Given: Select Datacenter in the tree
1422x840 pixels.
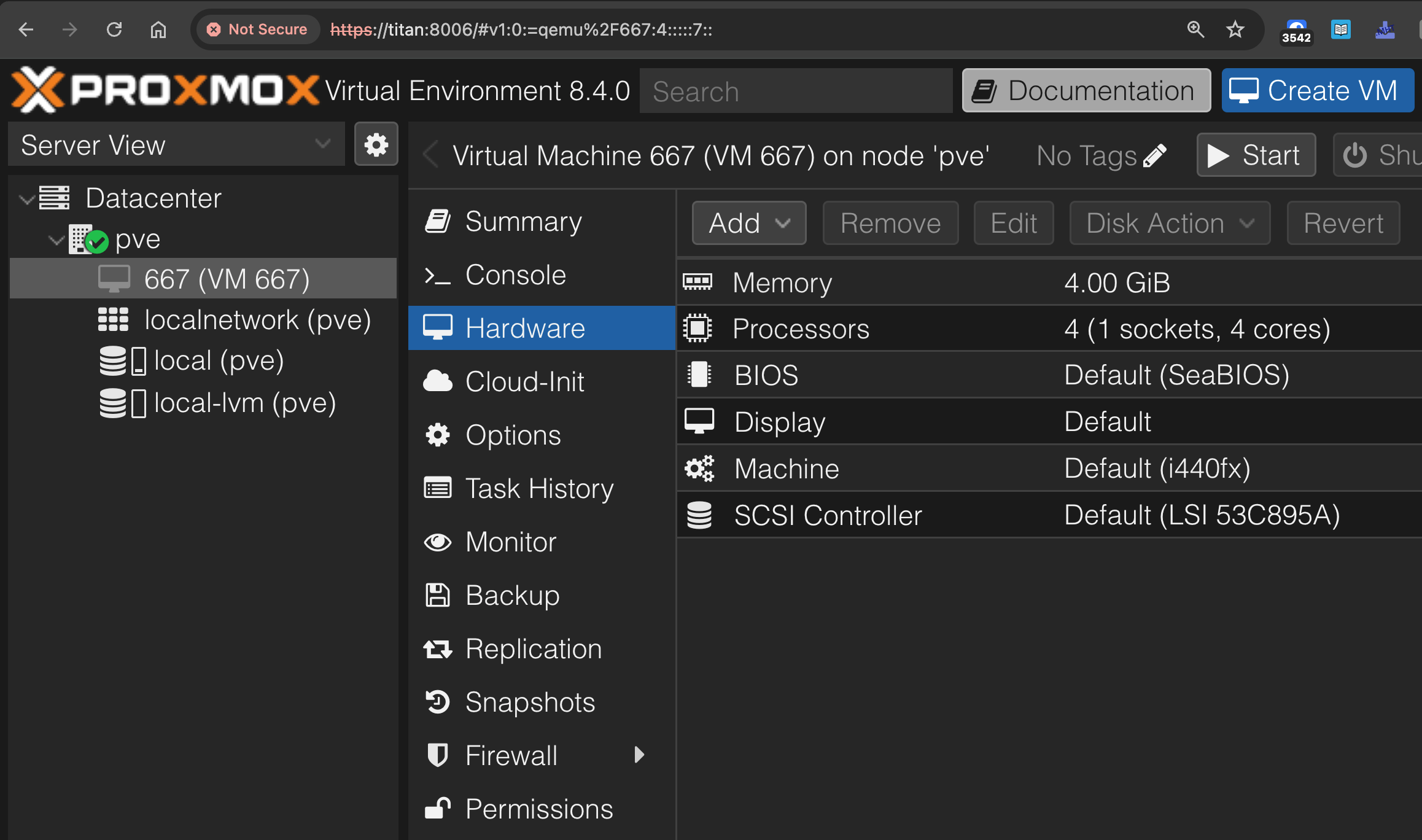Looking at the screenshot, I should (153, 198).
